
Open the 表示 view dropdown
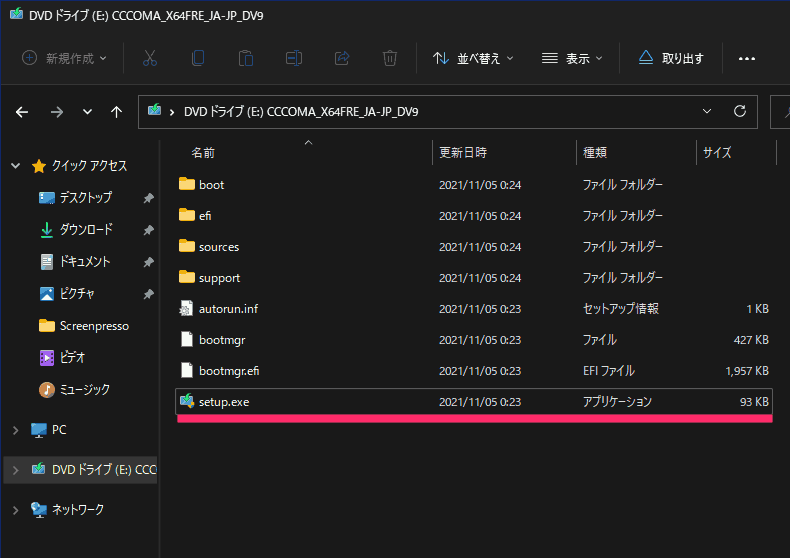click(572, 58)
